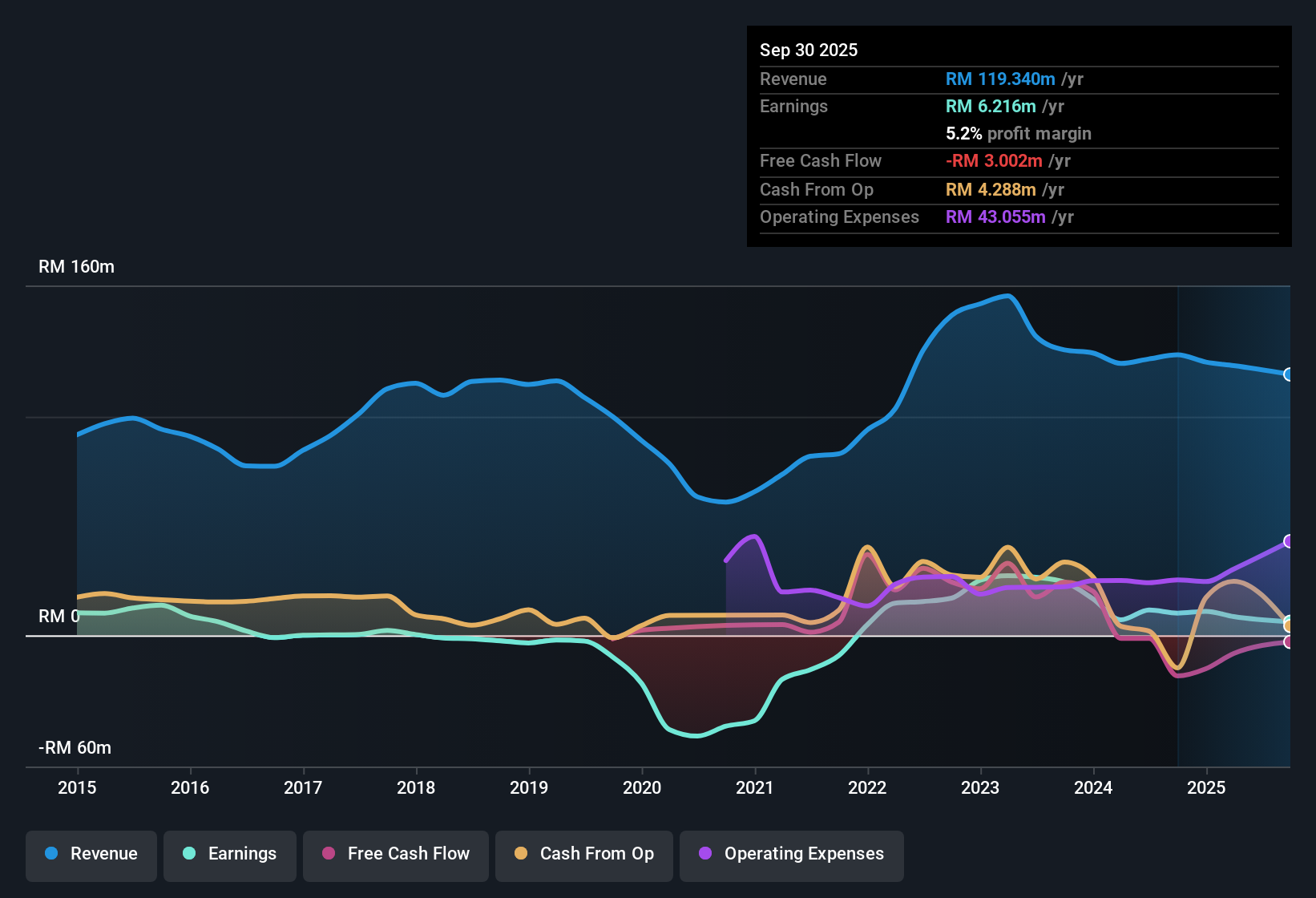The width and height of the screenshot is (1316, 898).
Task: Toggle the Earnings series off
Action: pos(230,854)
